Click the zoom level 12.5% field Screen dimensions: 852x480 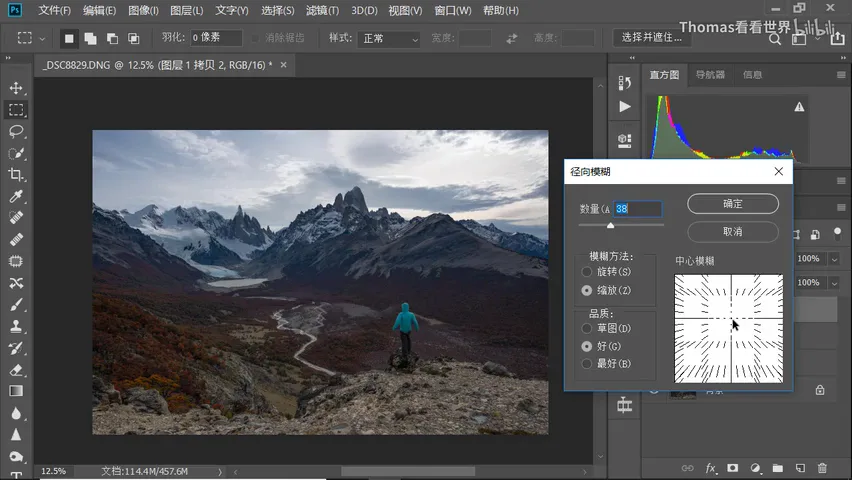tap(54, 471)
